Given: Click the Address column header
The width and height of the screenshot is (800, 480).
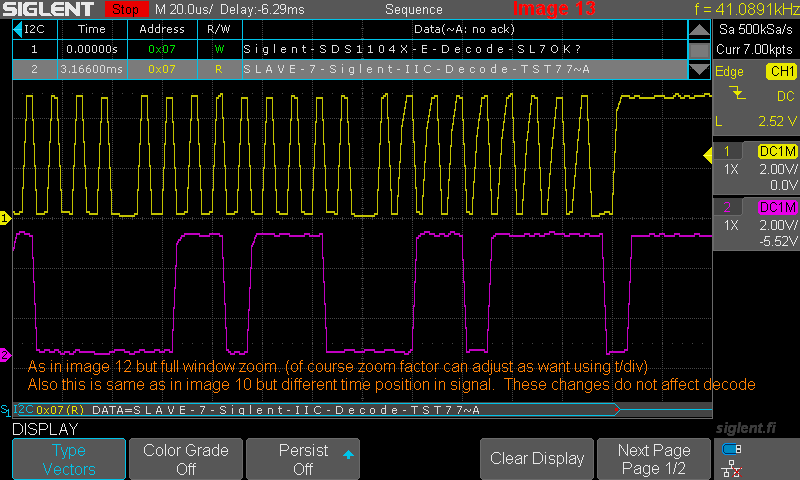Looking at the screenshot, I should pos(162,29).
